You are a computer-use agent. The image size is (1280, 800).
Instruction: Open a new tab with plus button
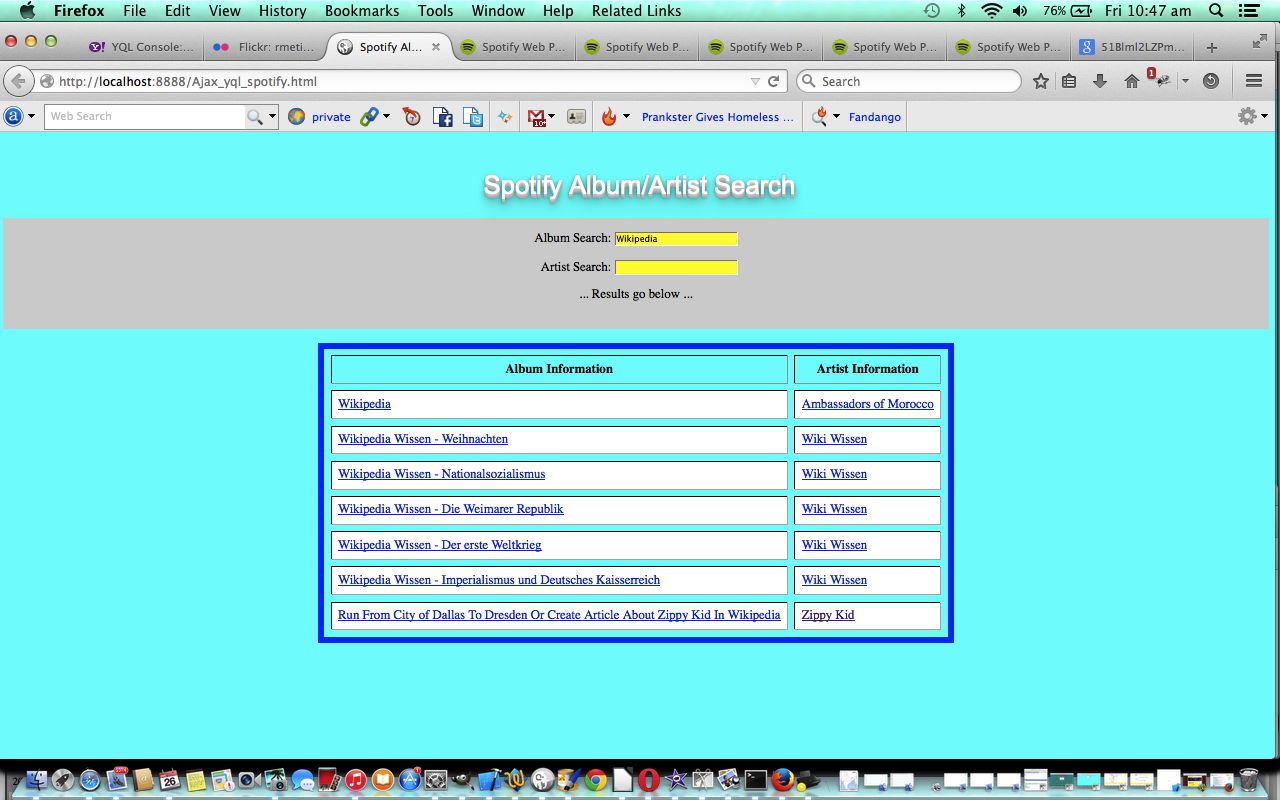[x=1211, y=47]
